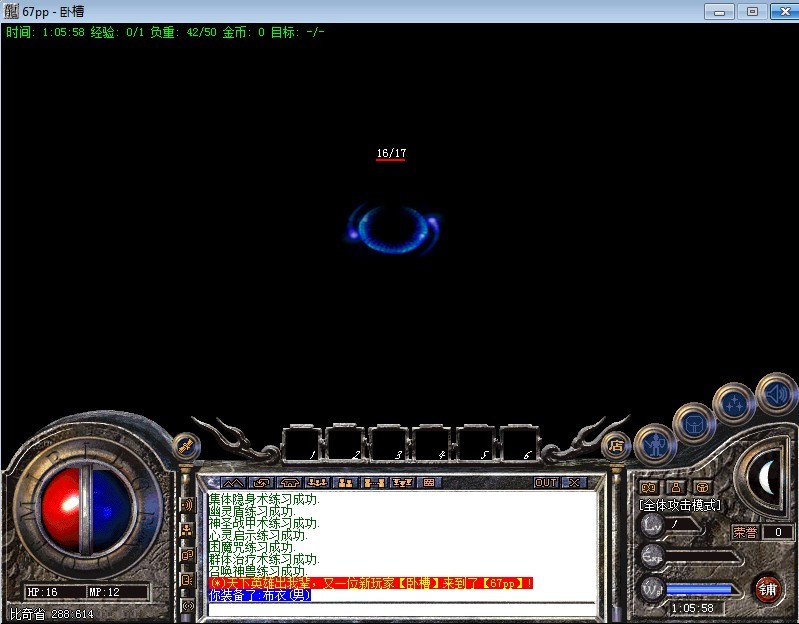799x624 pixels.
Task: Select quick item belt slot 6
Action: tap(518, 444)
